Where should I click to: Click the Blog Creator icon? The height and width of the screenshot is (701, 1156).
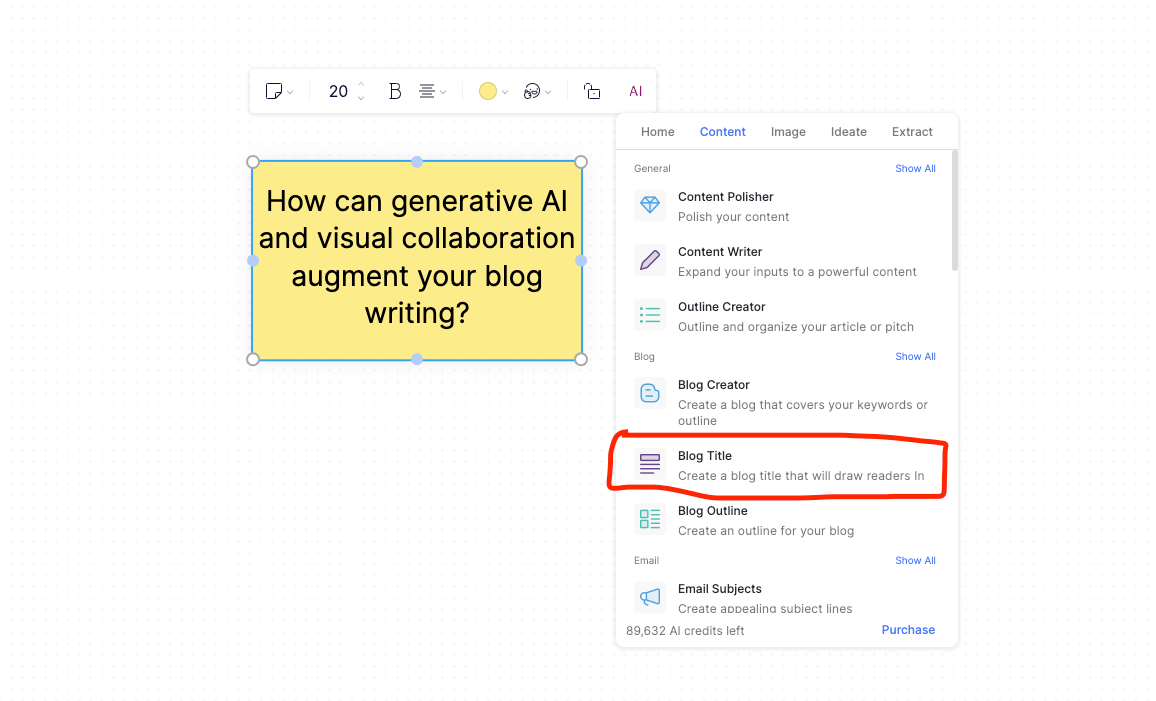click(650, 393)
